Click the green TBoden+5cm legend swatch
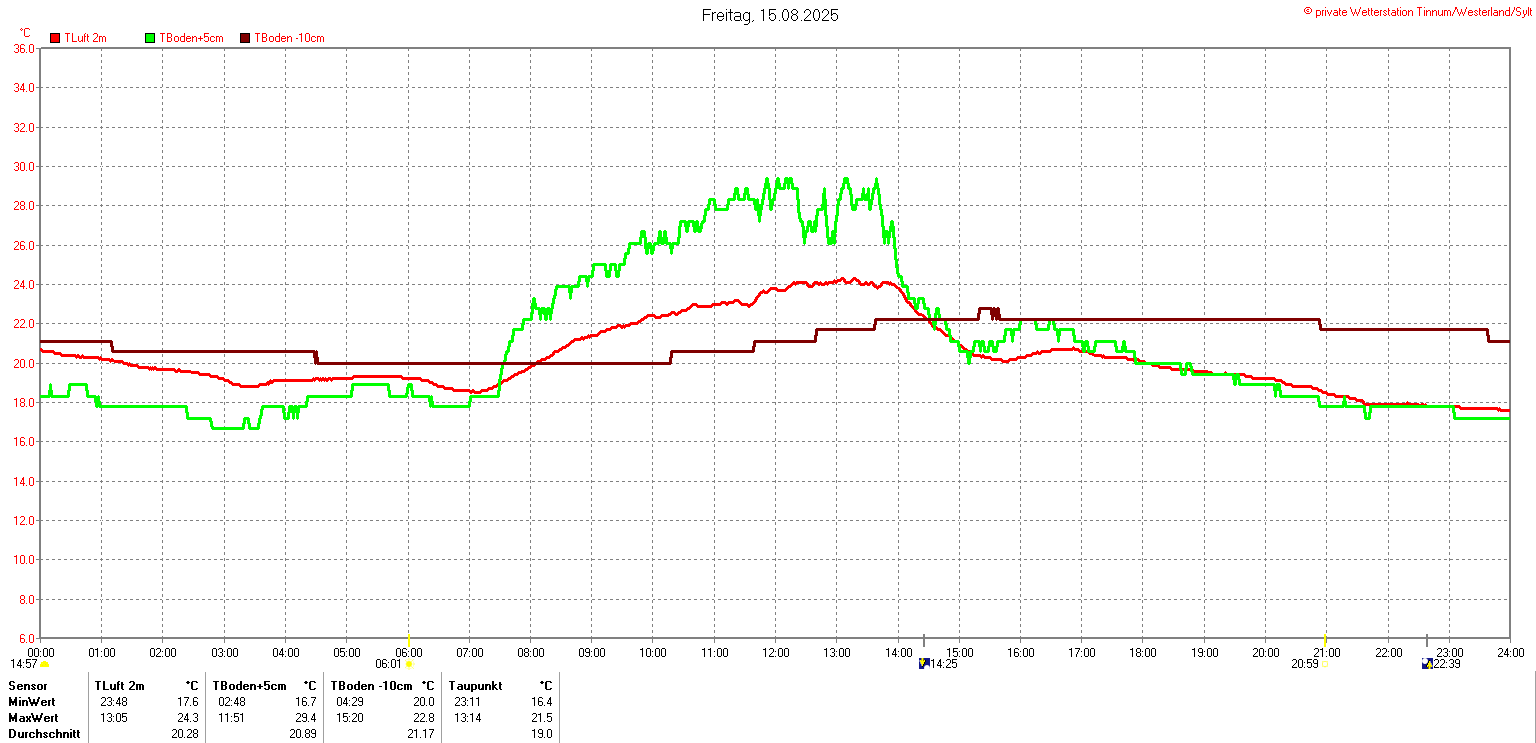 [151, 38]
